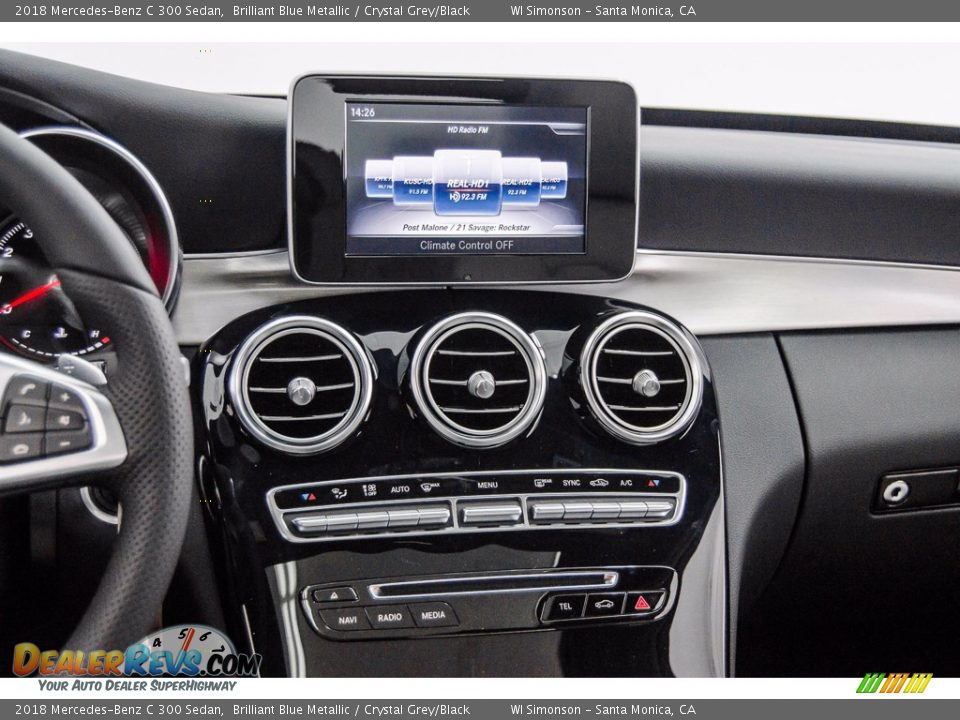Click the DealerRevs.com logo

point(135,658)
